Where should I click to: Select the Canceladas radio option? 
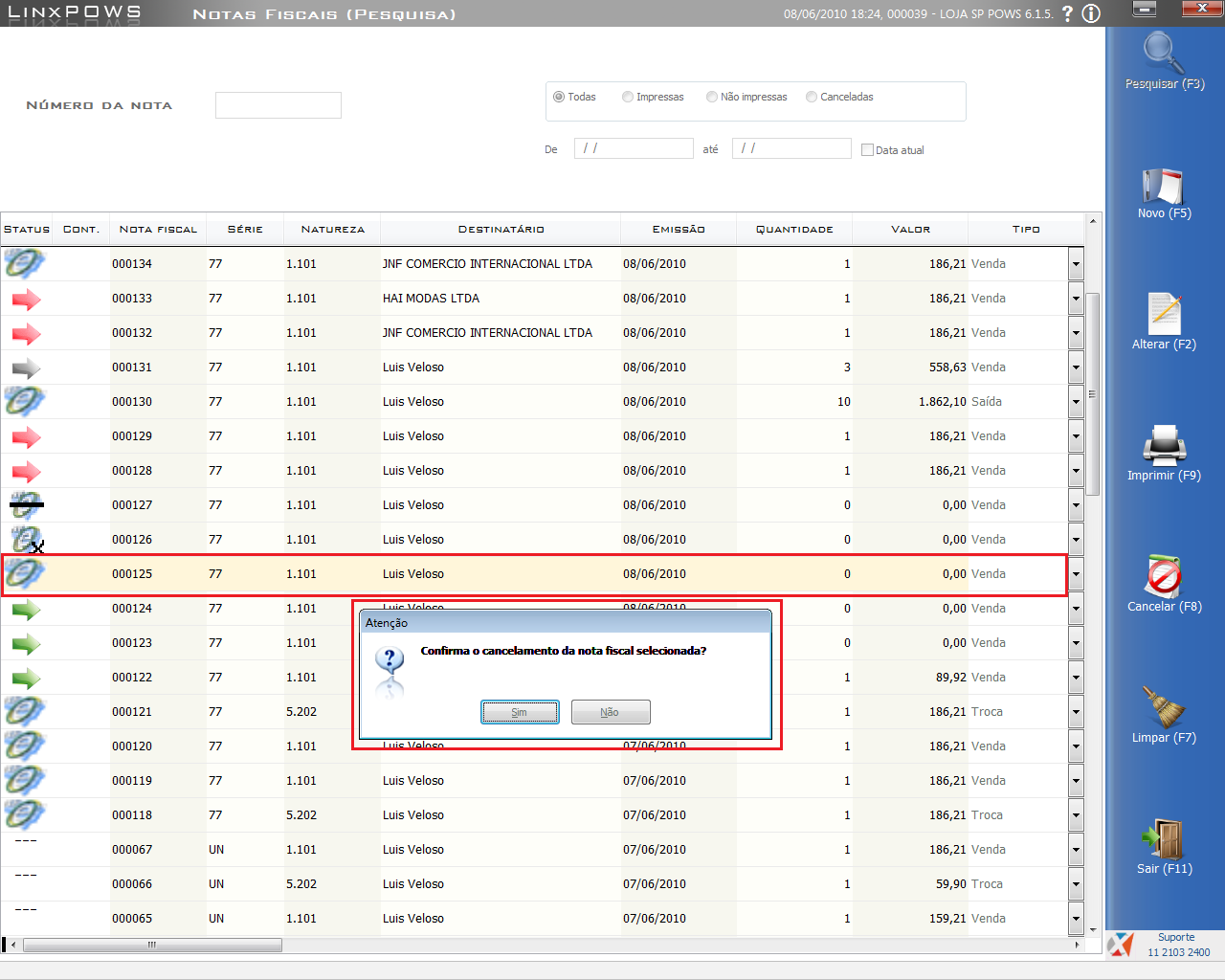point(812,97)
